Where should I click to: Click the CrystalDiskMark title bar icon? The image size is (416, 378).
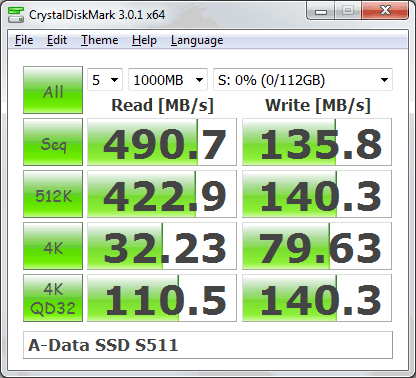point(16,14)
